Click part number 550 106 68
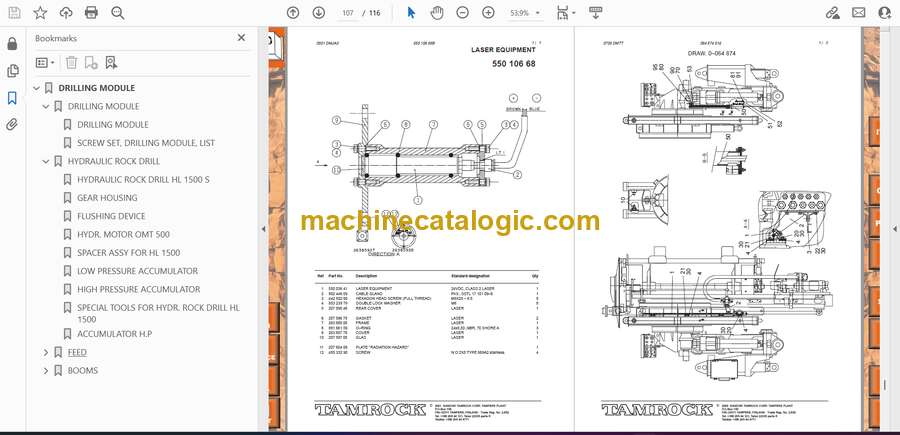This screenshot has height=435, width=900. [x=514, y=64]
